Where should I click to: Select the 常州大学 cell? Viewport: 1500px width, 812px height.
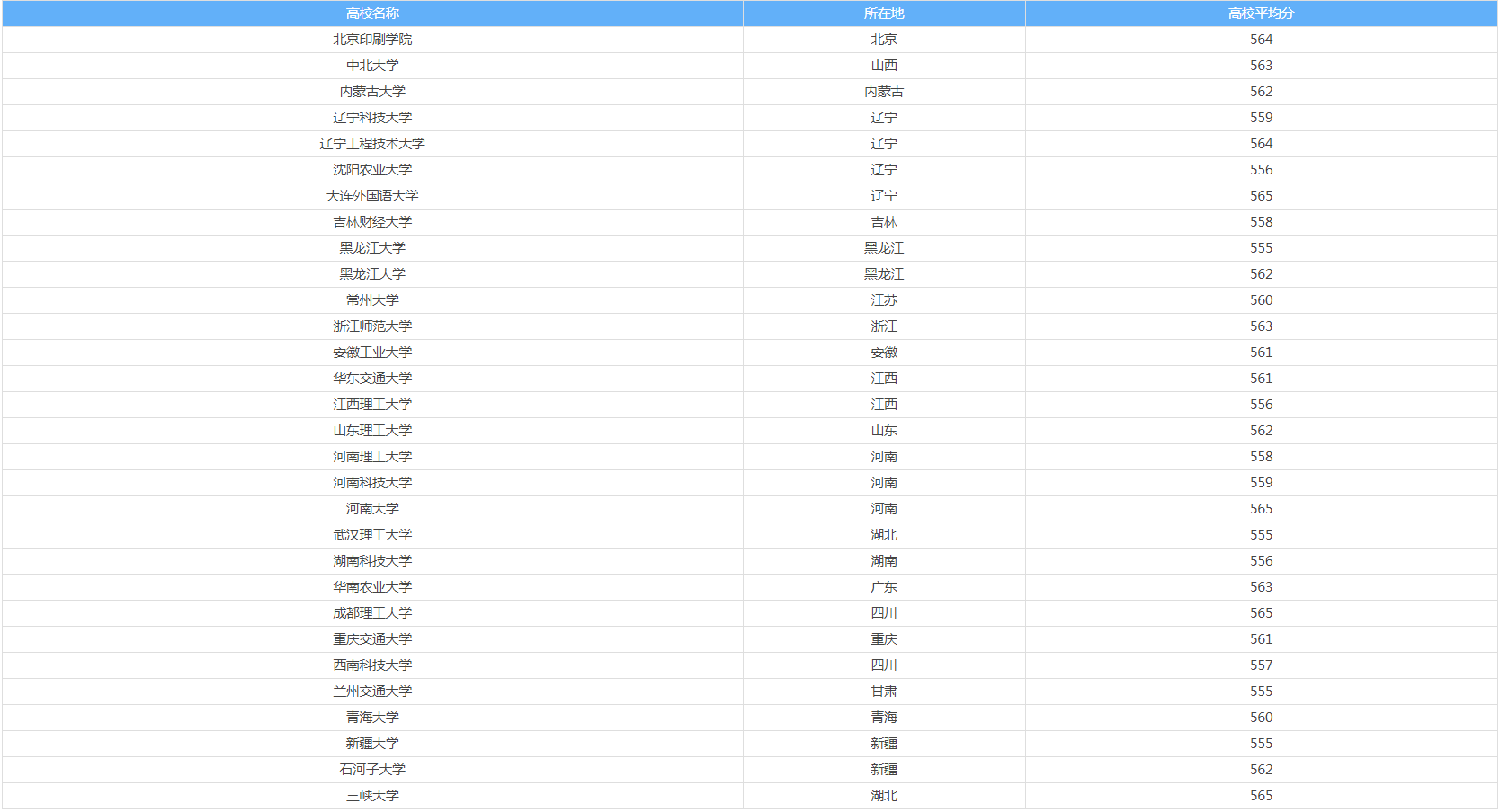(x=372, y=300)
